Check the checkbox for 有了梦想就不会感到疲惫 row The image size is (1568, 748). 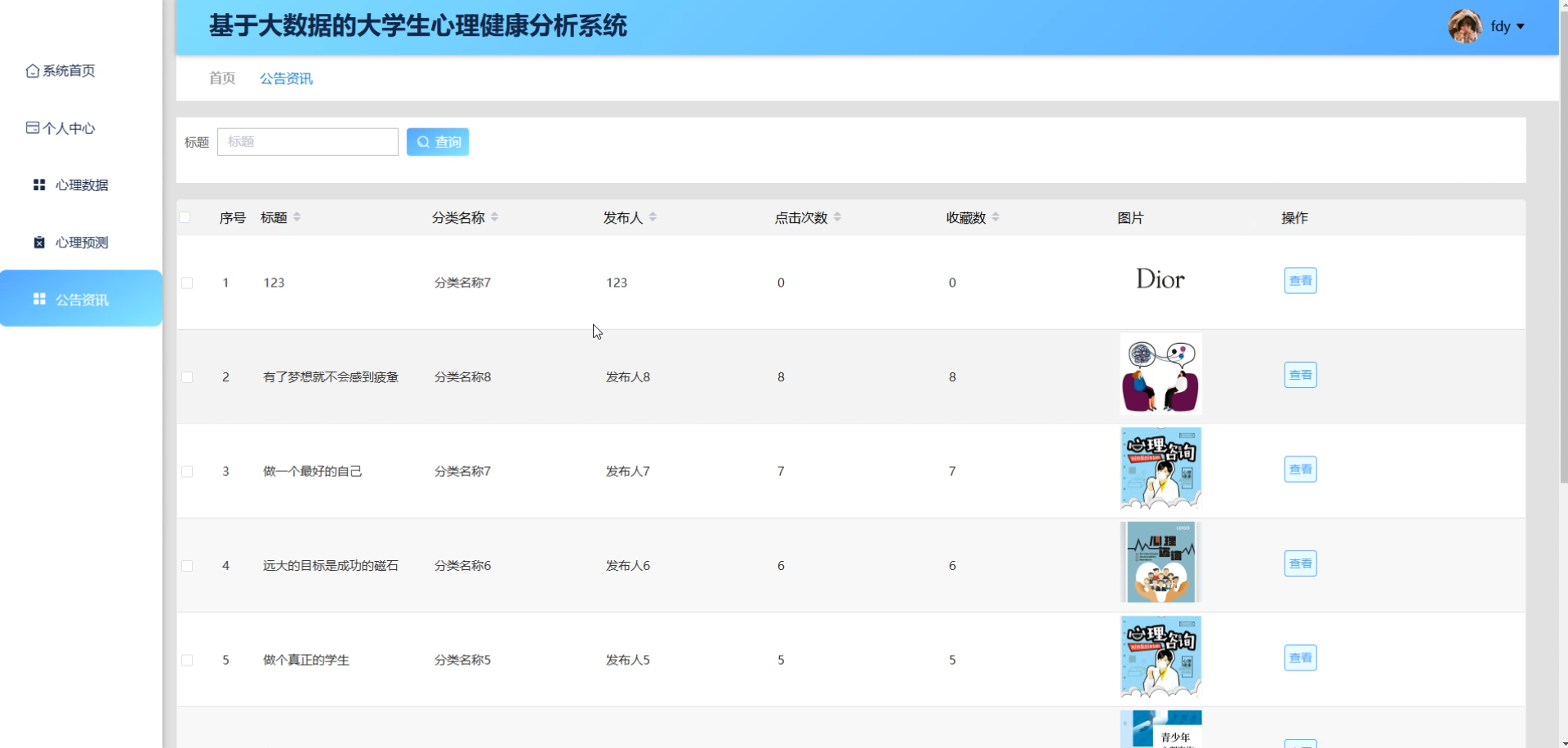coord(187,377)
